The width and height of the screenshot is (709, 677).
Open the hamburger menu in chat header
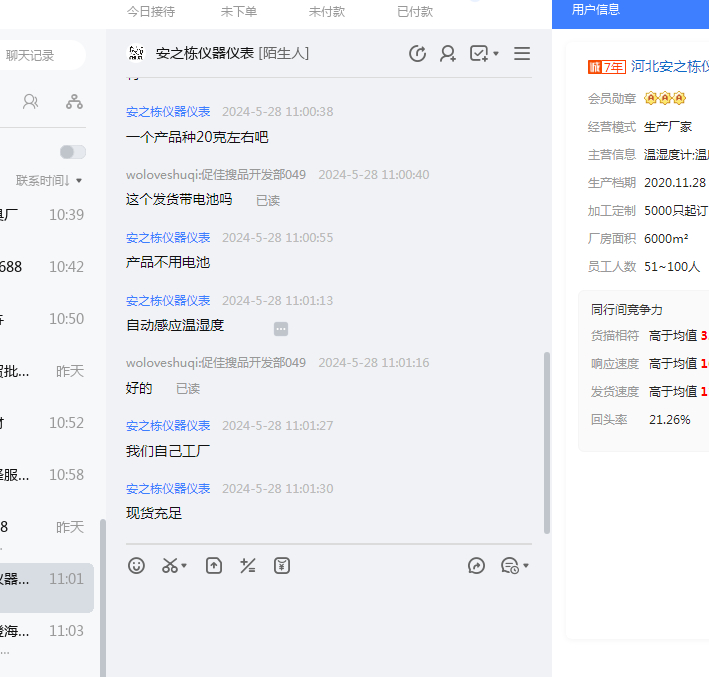pyautogui.click(x=521, y=54)
